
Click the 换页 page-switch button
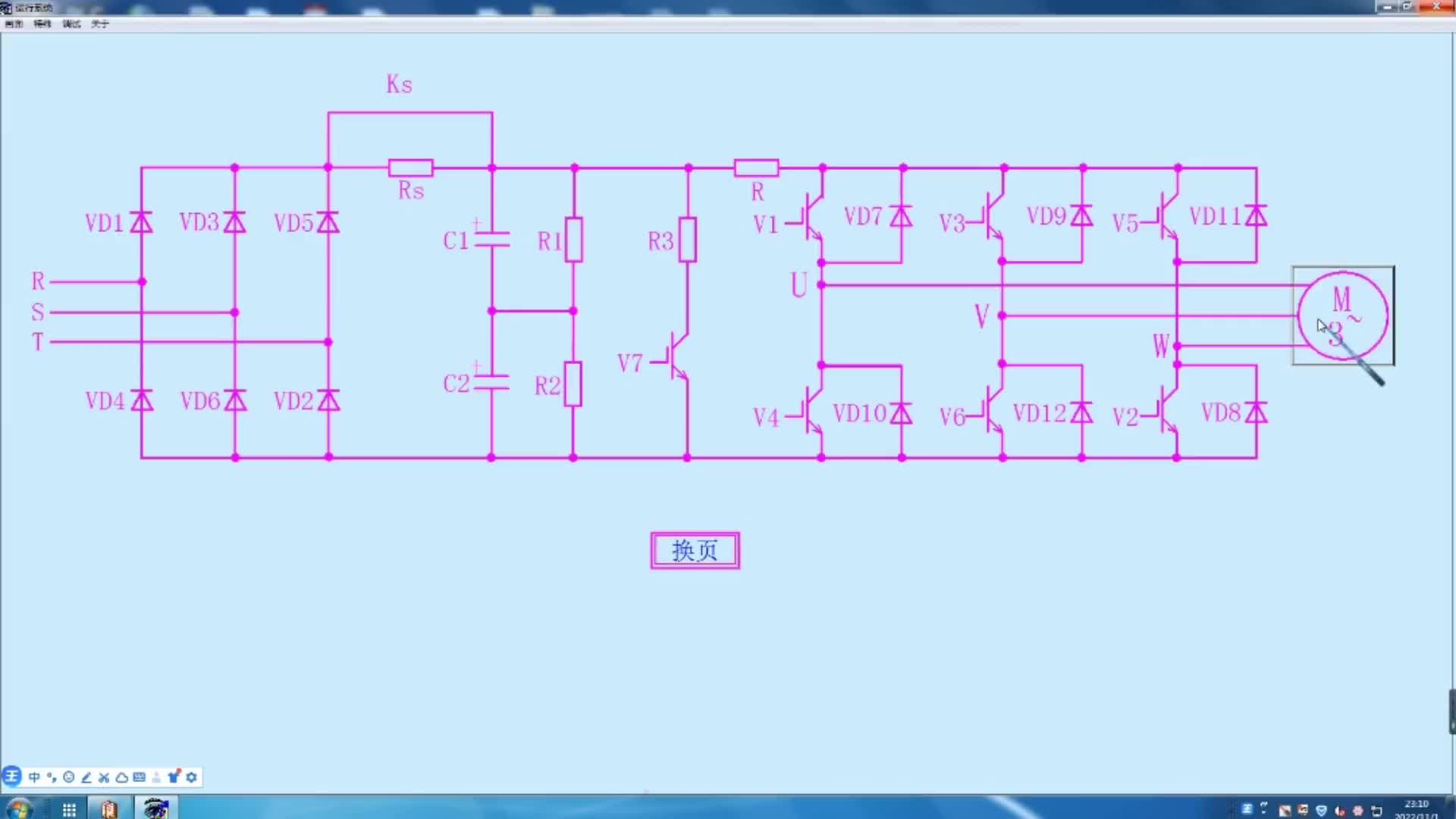tap(695, 551)
